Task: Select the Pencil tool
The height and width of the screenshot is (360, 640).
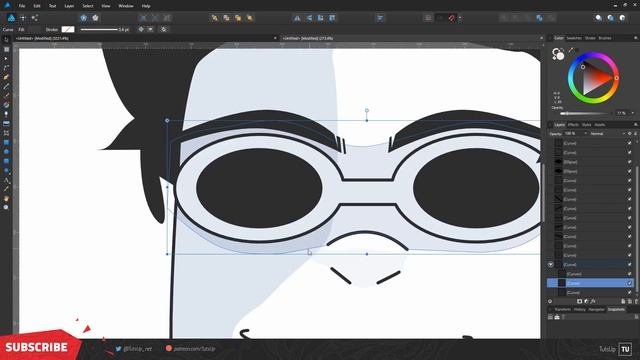Action: (6, 87)
